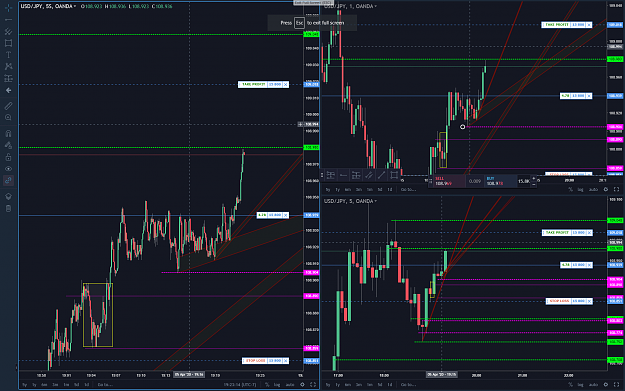Toggle percent scale on bottom-right chart
Image resolution: width=625 pixels, height=391 pixels.
coord(570,385)
